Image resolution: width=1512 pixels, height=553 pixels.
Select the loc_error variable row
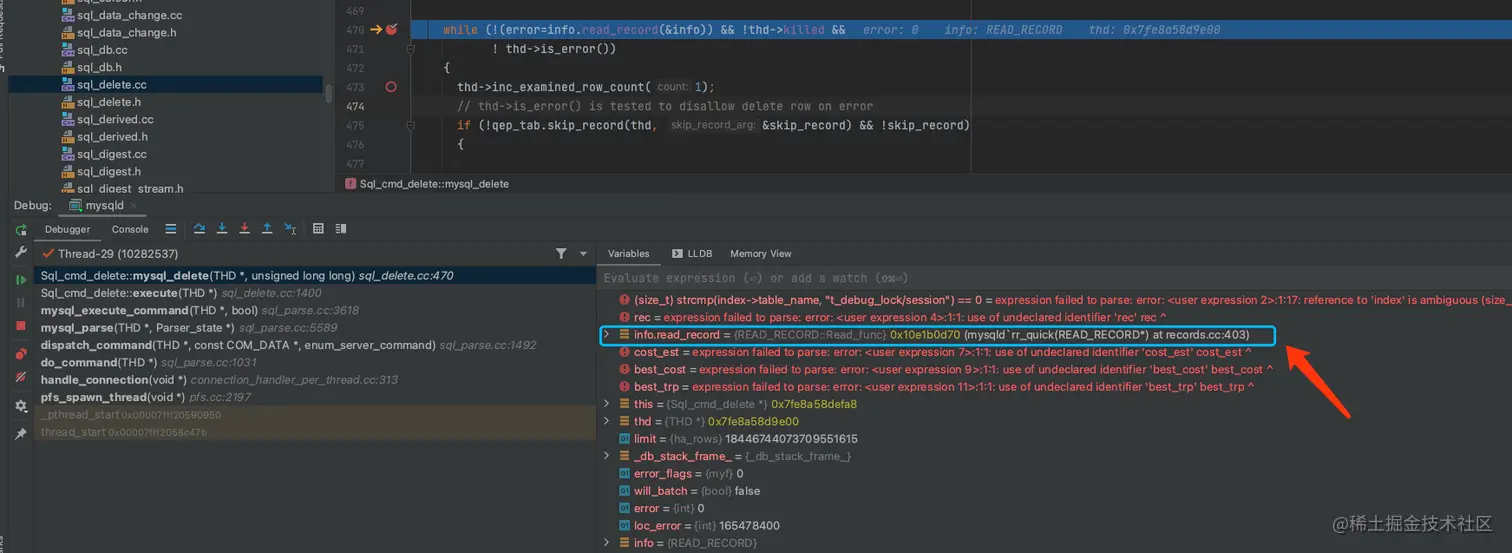pos(1055,526)
